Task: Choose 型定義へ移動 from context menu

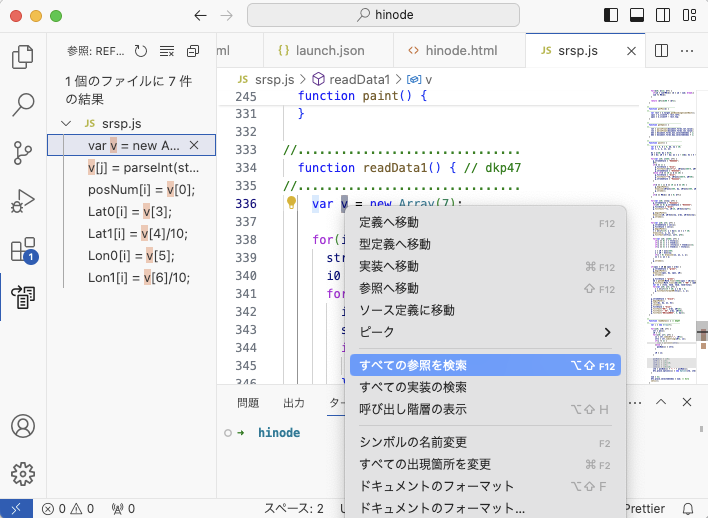Action: [485, 244]
